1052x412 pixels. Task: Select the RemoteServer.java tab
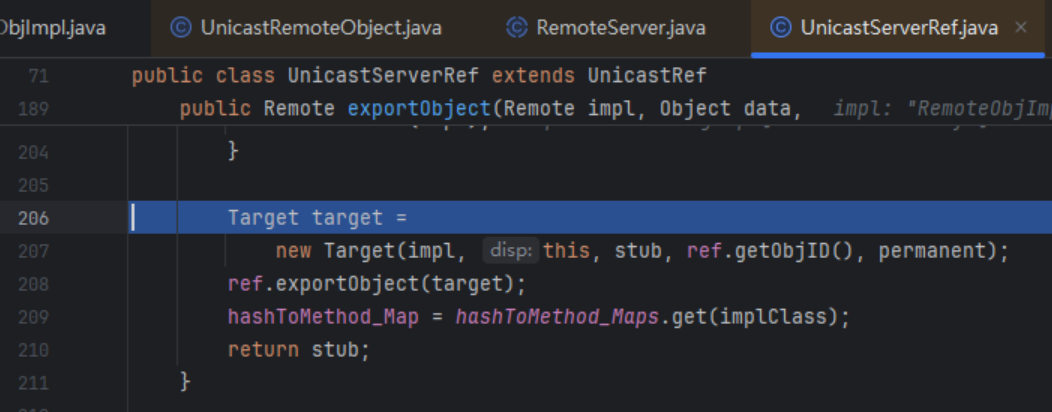(x=620, y=27)
